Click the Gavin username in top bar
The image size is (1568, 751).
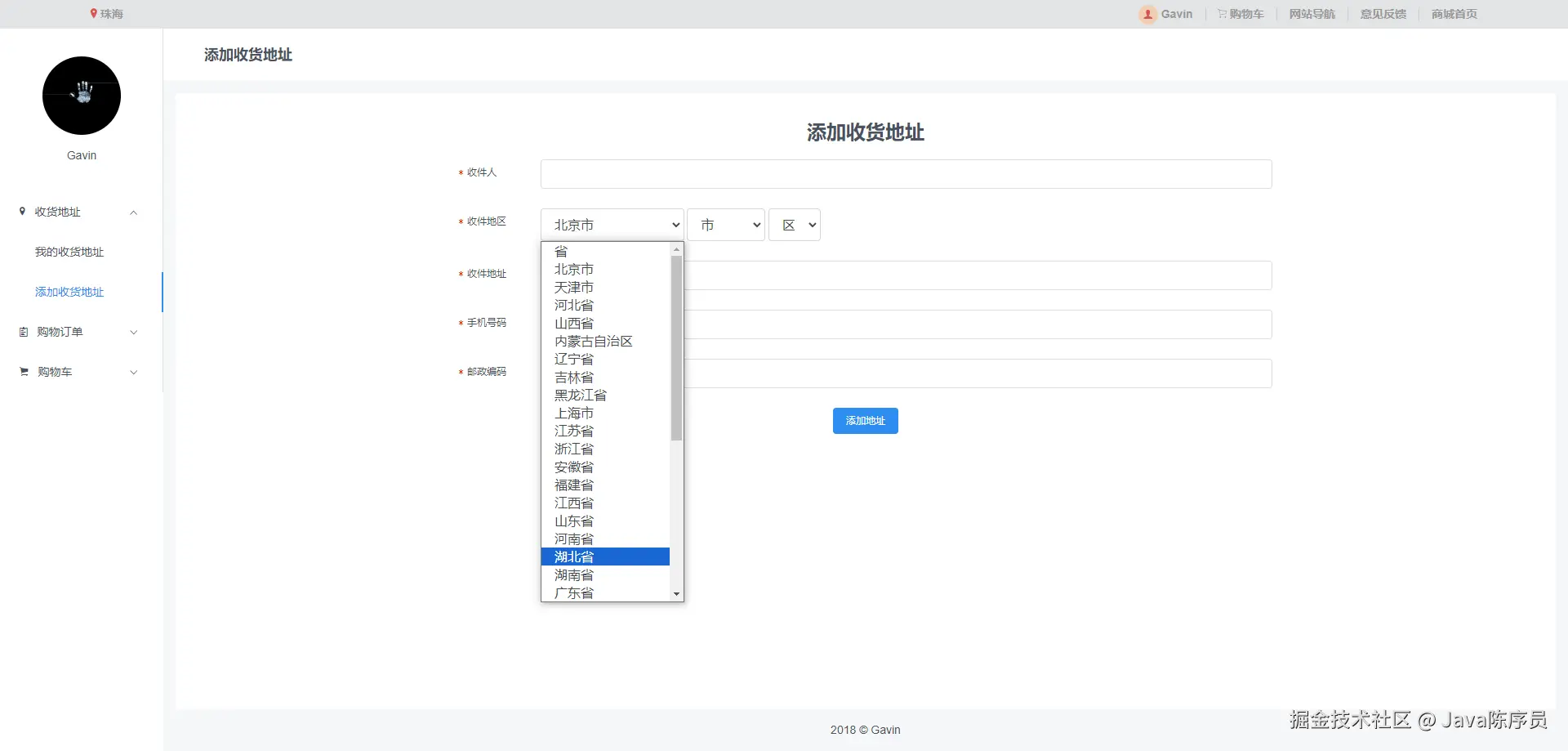coord(1177,14)
